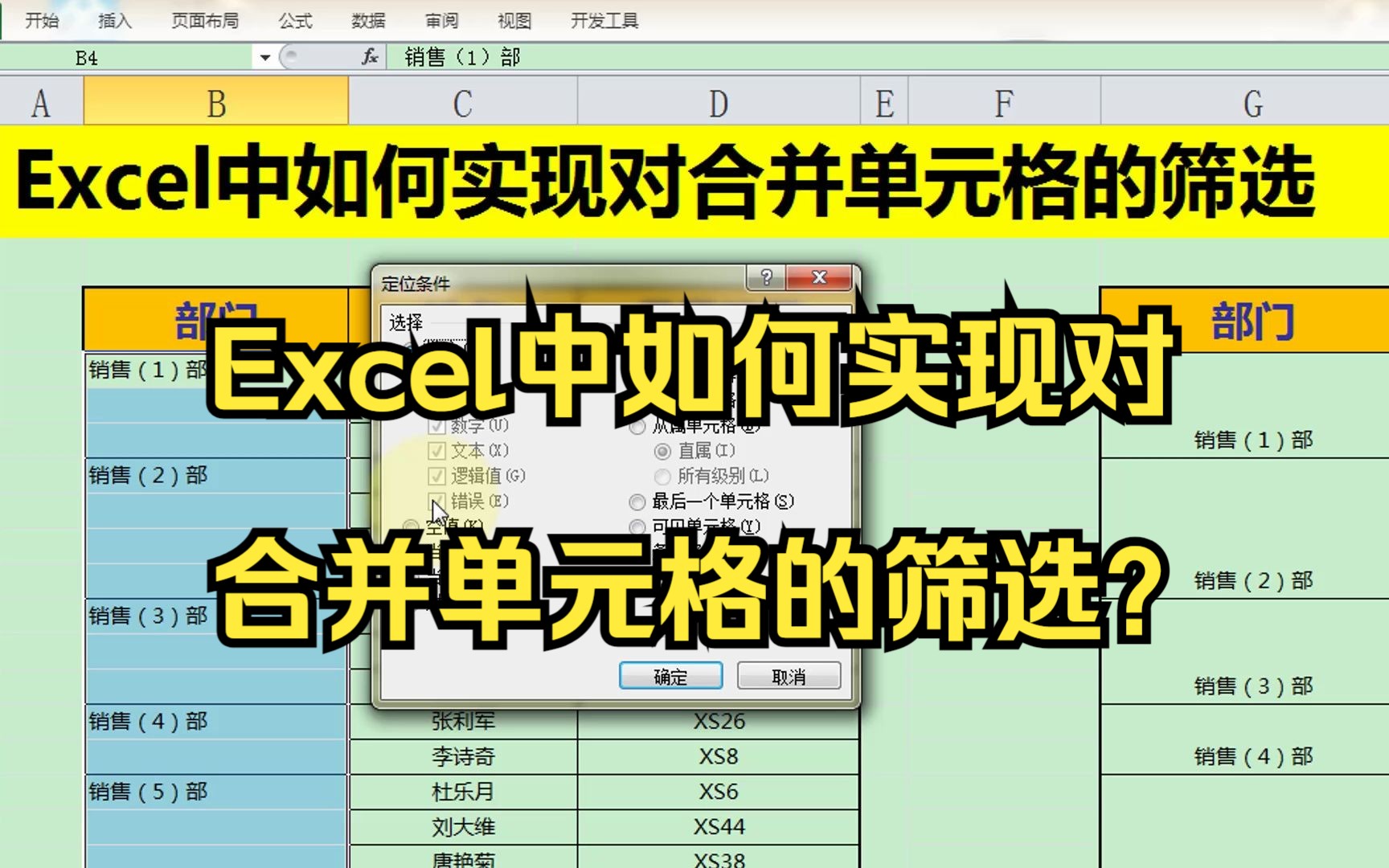Uncheck the 文本(X) checkbox
This screenshot has height=868, width=1389.
click(x=436, y=451)
